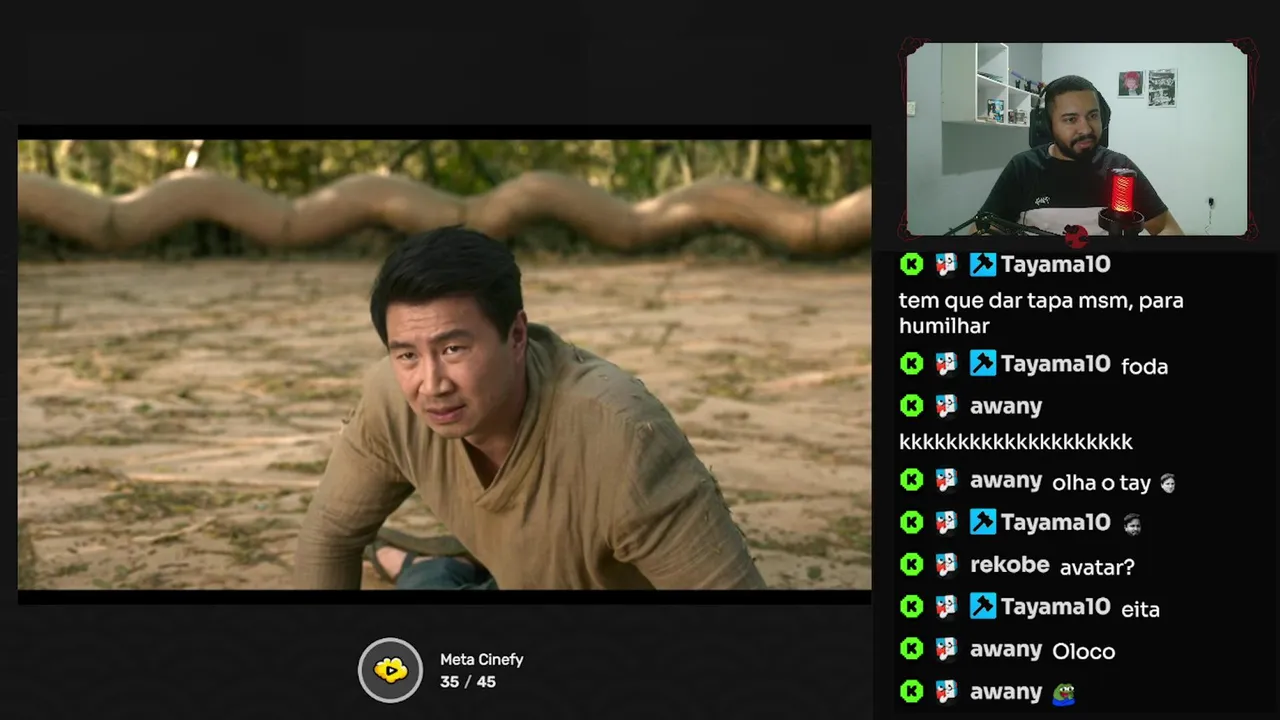Click the Pepe frog emote in awany's last message

(1064, 693)
